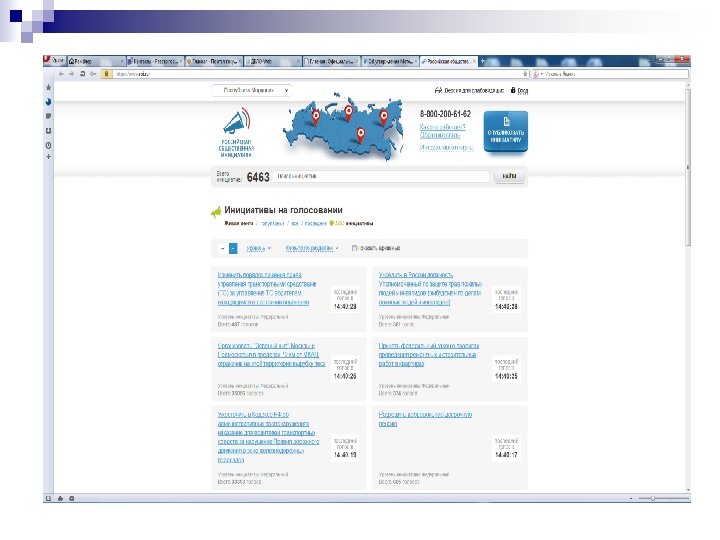Click bookmark star in the address bar
The image size is (720, 540).
525,74
